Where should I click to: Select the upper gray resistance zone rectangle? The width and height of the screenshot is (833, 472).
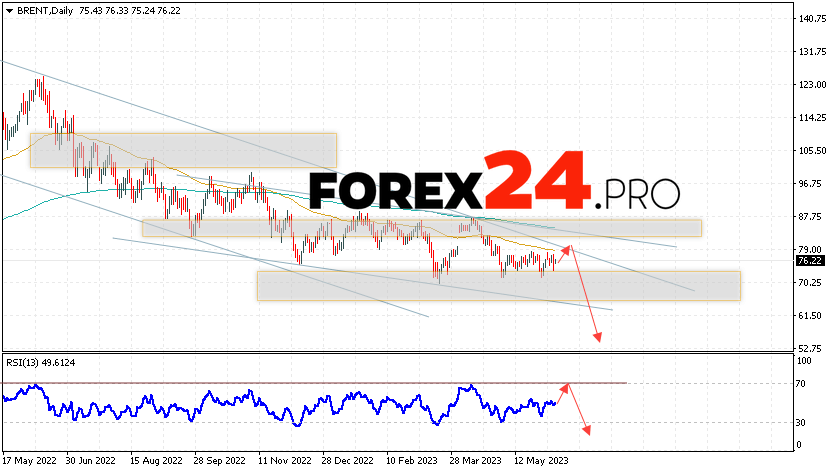tap(183, 150)
